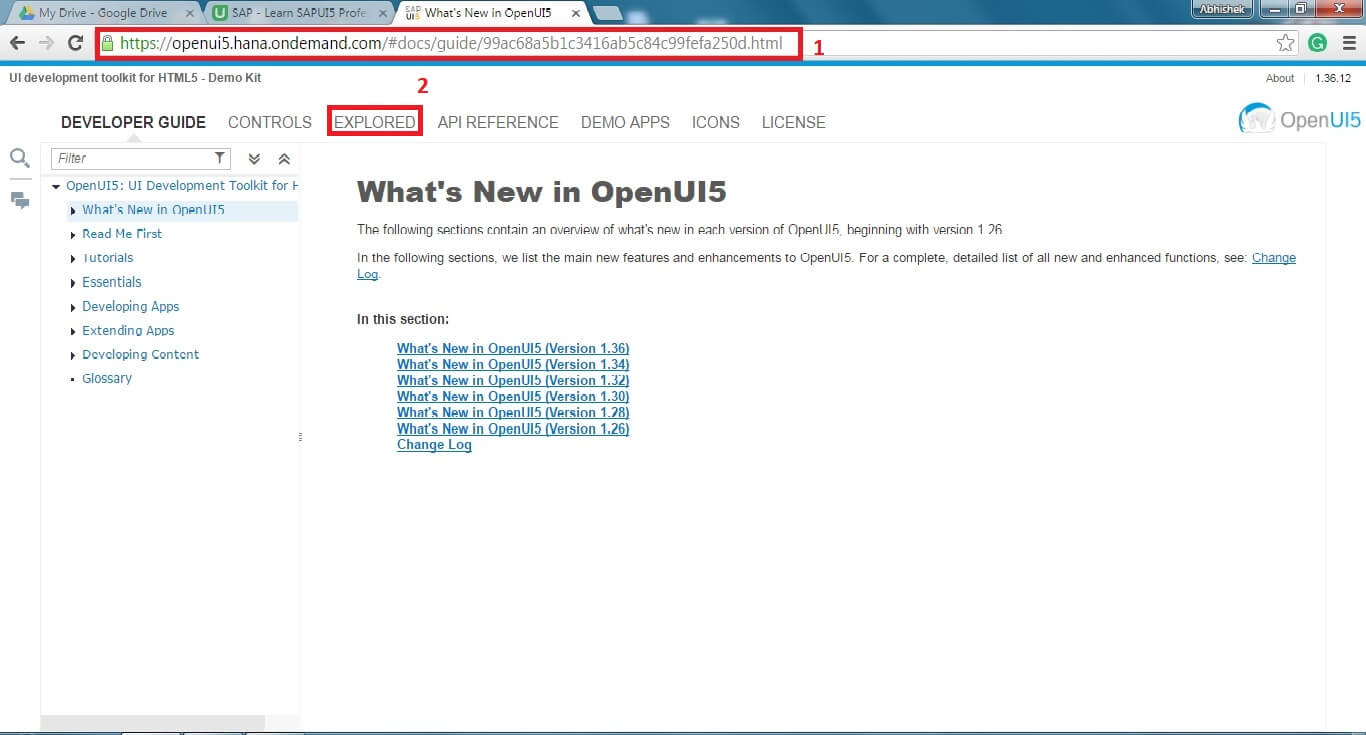
Task: Click the browser forward arrow
Action: click(x=46, y=43)
